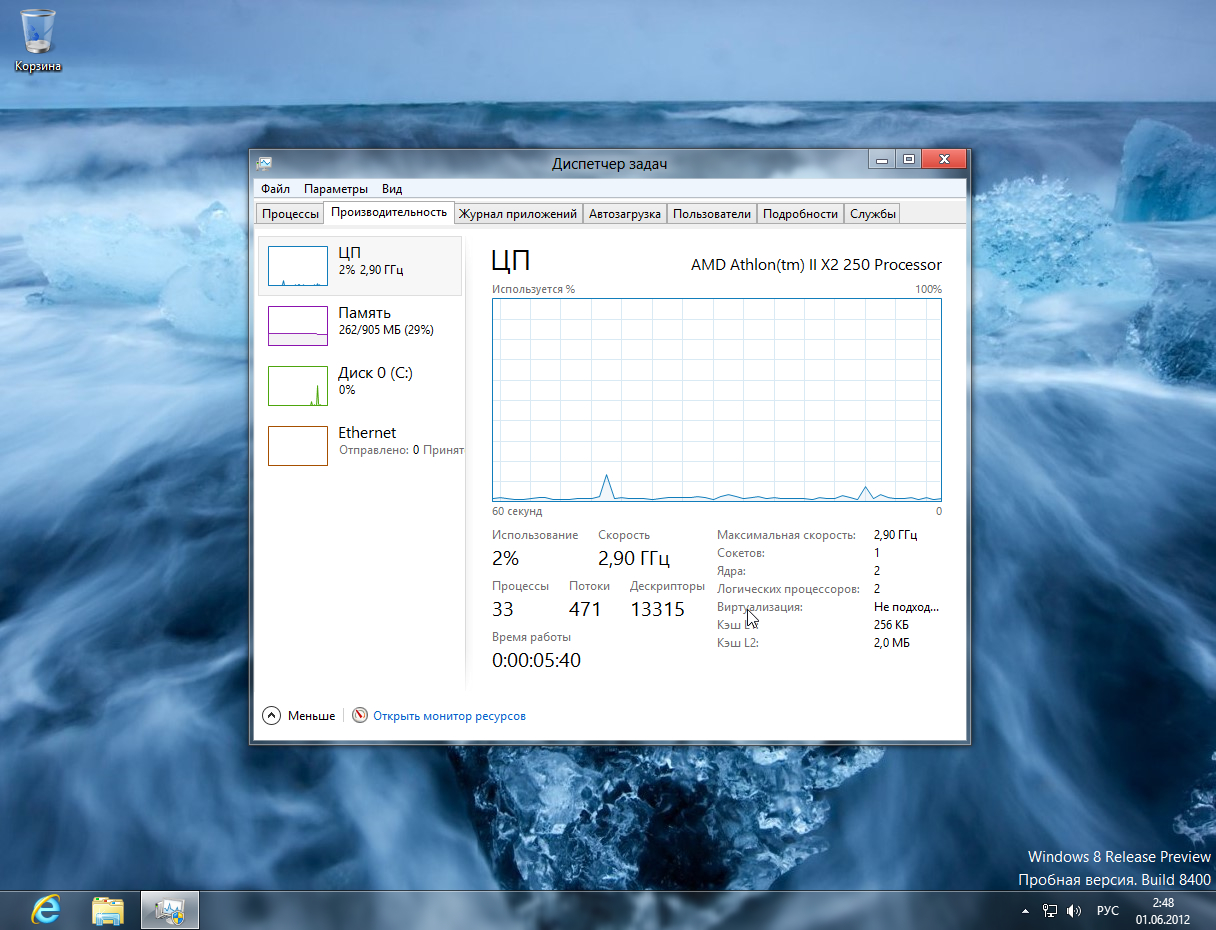
Task: Switch to the Пользователи tab
Action: [712, 214]
